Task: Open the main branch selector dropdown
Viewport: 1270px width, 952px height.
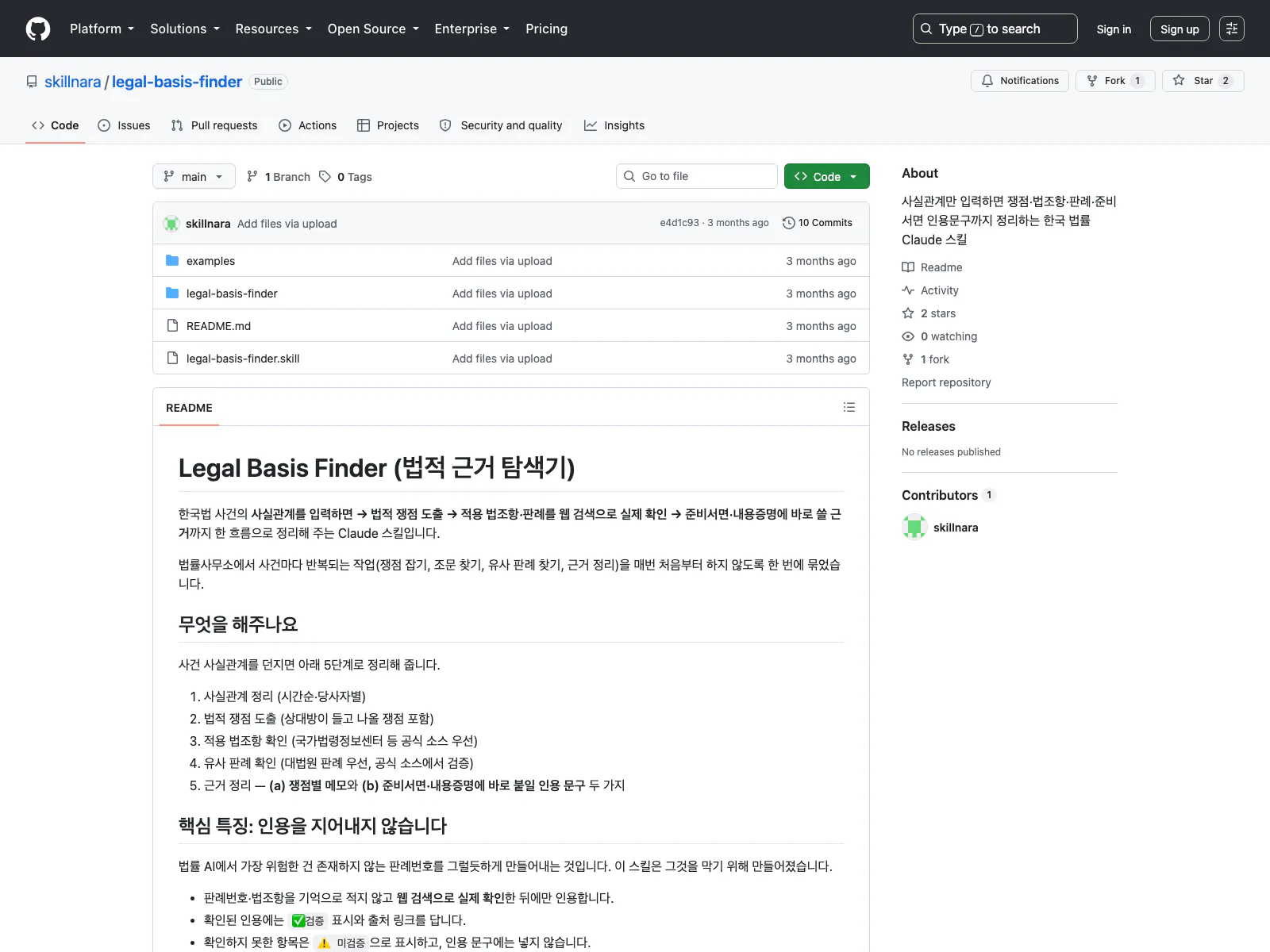Action: (194, 176)
